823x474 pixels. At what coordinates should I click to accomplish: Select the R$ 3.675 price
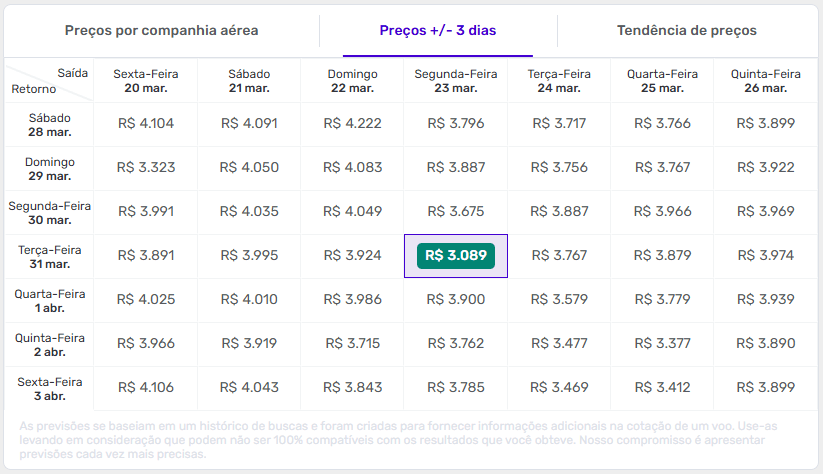coord(456,212)
